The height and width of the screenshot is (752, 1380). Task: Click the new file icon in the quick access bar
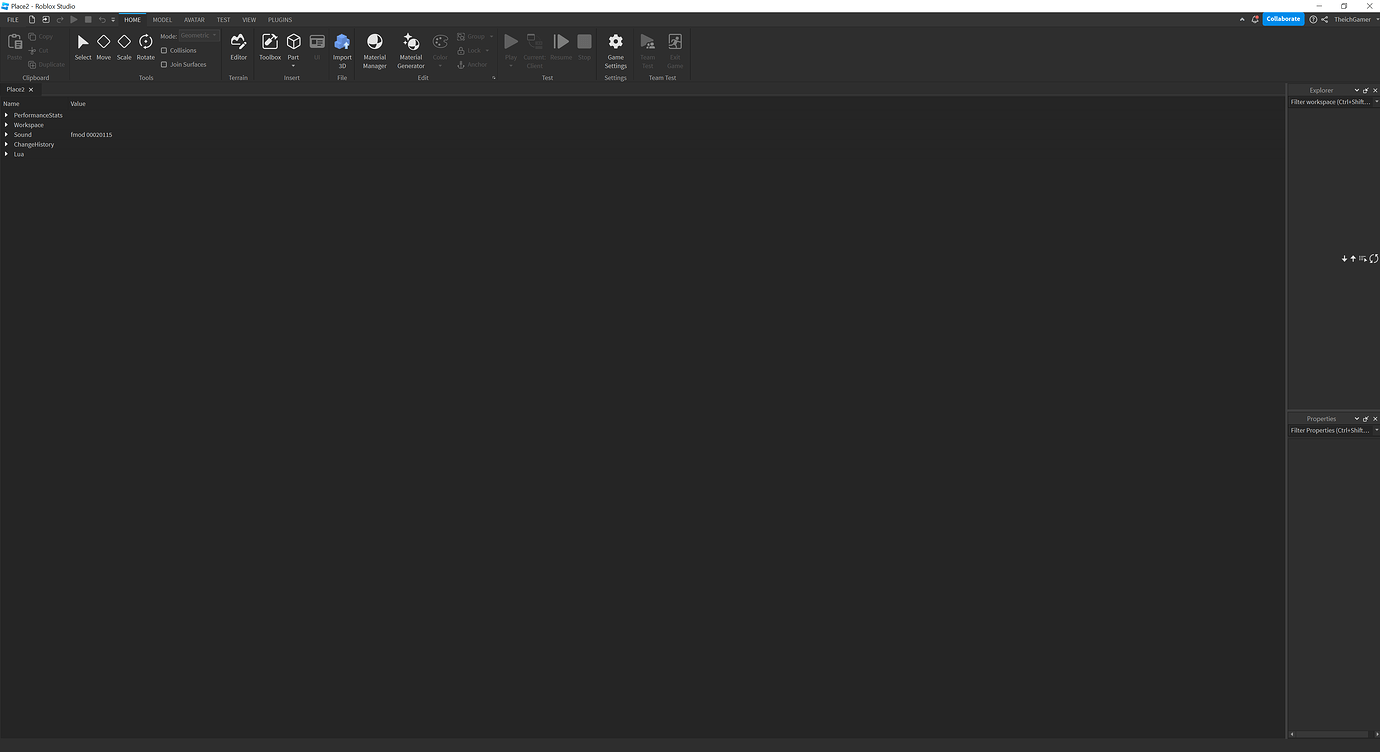[32, 19]
